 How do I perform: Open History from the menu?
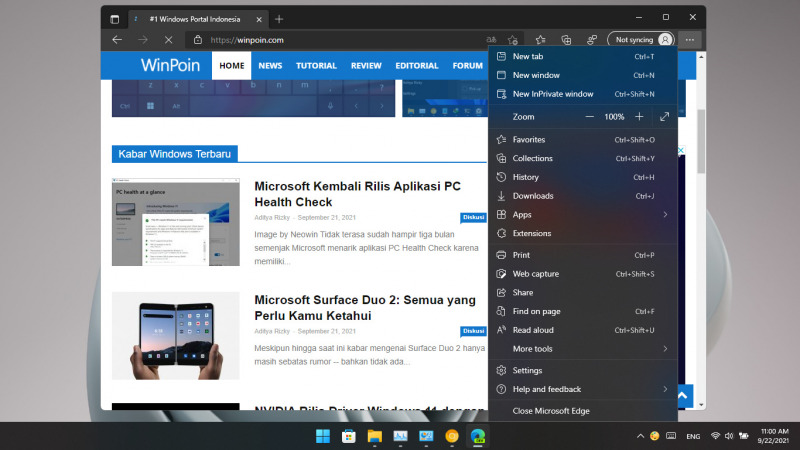[583, 177]
